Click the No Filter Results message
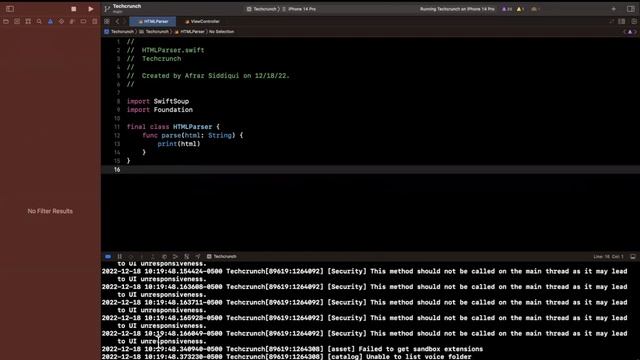 (x=50, y=211)
